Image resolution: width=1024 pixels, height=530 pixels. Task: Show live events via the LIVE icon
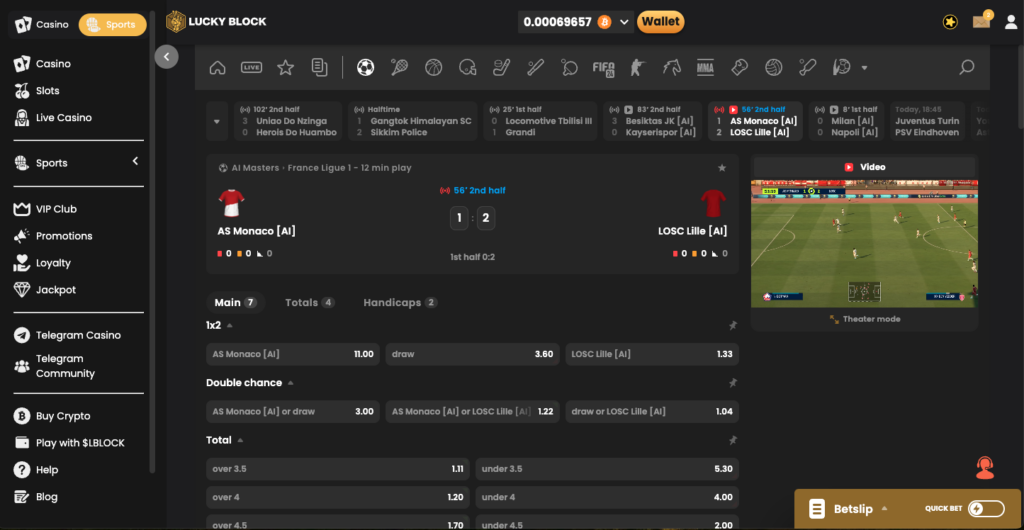(x=251, y=67)
